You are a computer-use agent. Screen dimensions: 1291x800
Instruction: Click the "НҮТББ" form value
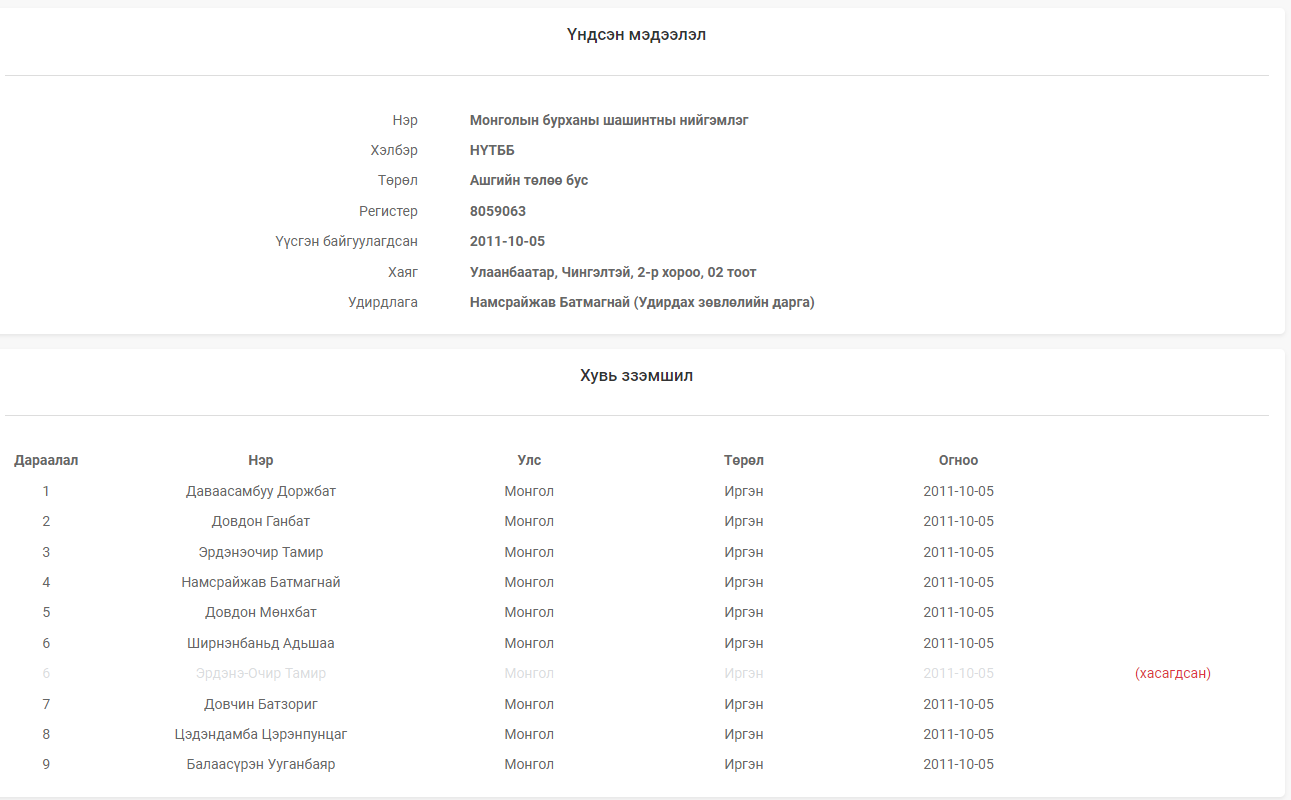(492, 151)
